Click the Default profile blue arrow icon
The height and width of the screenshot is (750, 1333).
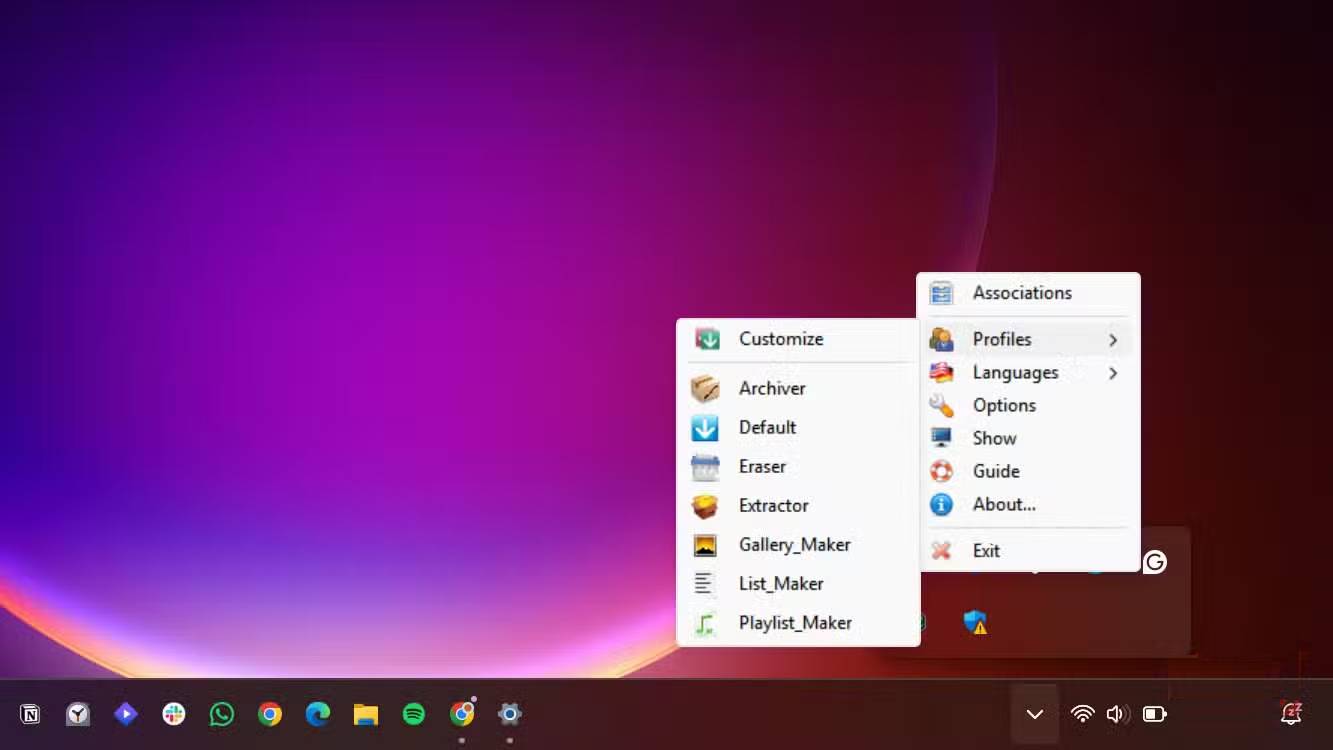(x=705, y=428)
